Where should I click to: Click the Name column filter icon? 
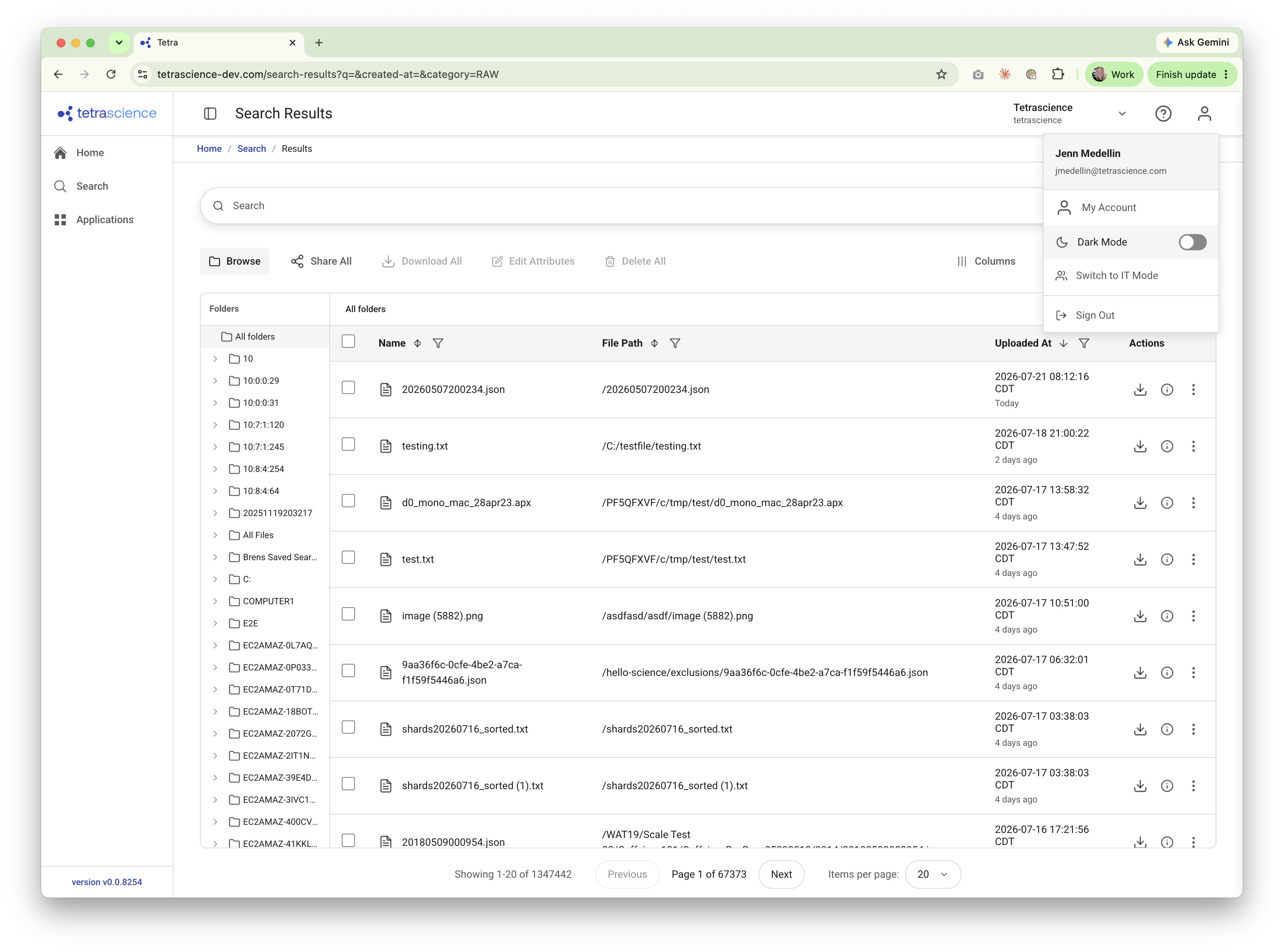coord(438,343)
